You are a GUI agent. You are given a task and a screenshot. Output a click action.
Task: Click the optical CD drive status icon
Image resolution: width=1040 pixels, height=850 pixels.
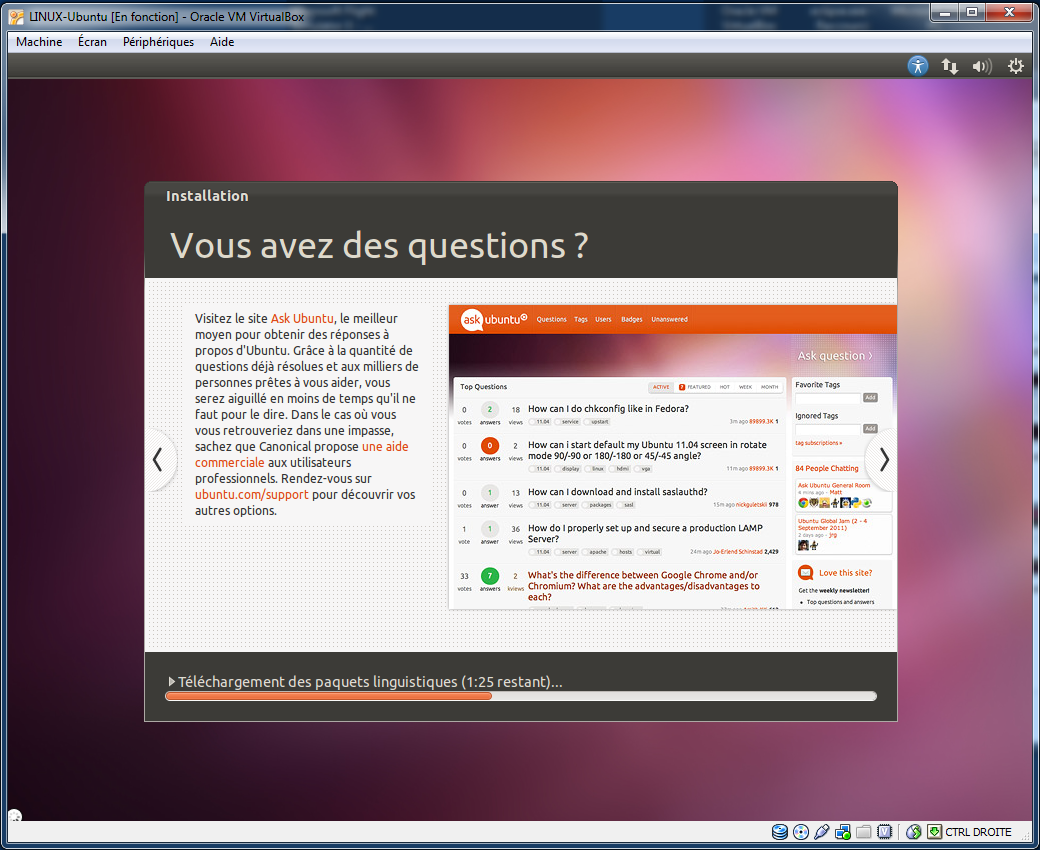point(801,831)
